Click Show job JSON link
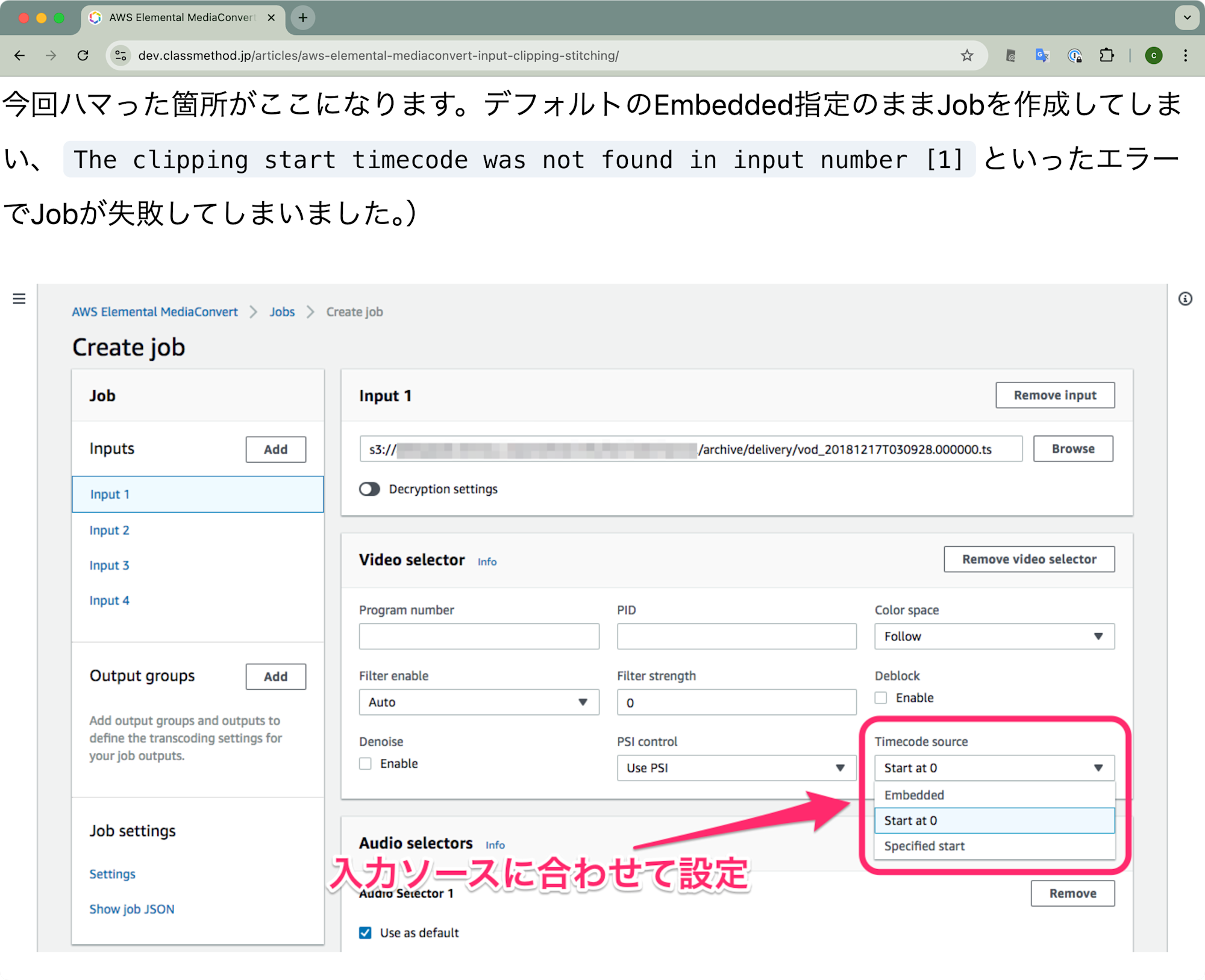 click(132, 908)
